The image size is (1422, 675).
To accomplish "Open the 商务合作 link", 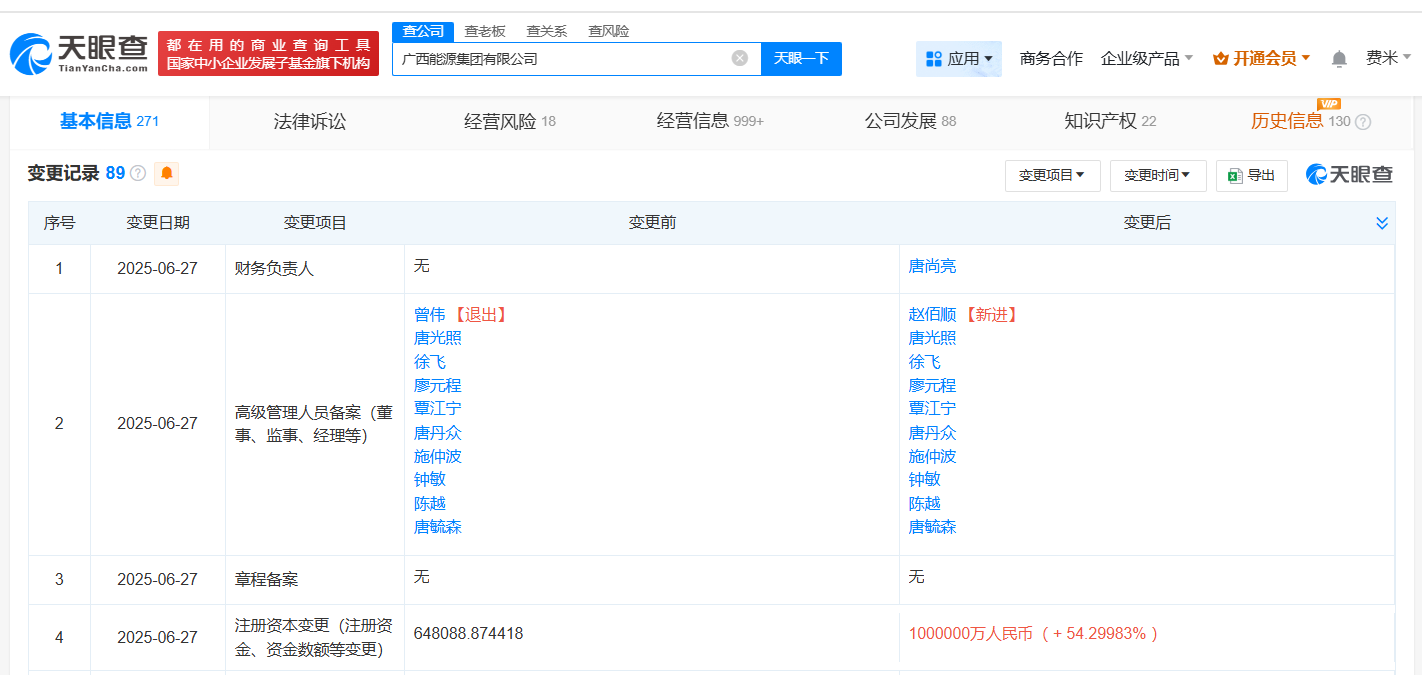I will coord(1051,59).
